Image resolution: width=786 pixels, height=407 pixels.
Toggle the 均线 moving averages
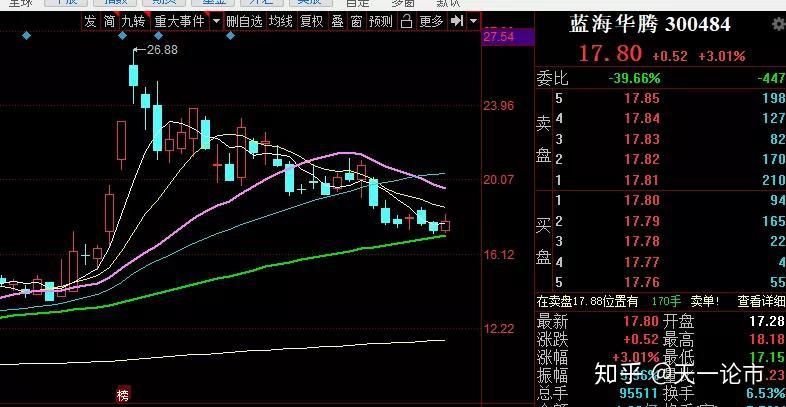tap(280, 22)
